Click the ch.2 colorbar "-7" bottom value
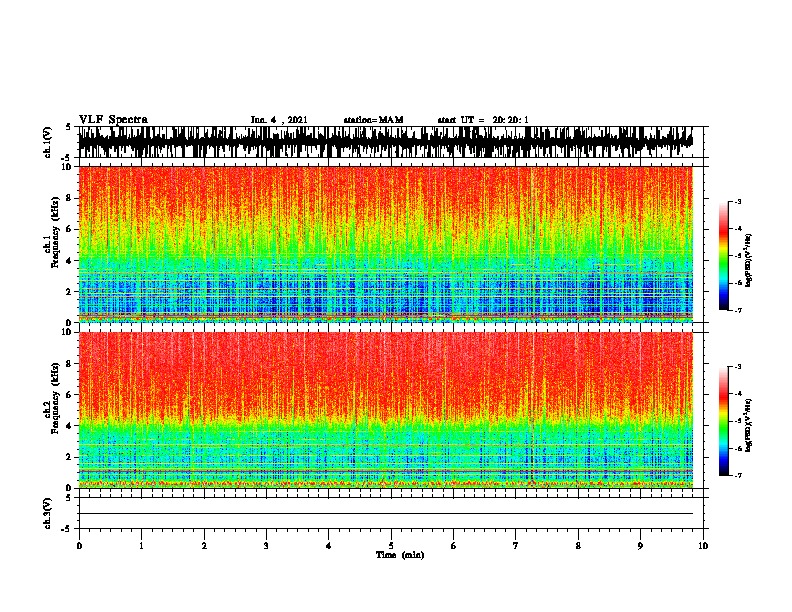Viewport: 792px width, 612px height. click(737, 476)
